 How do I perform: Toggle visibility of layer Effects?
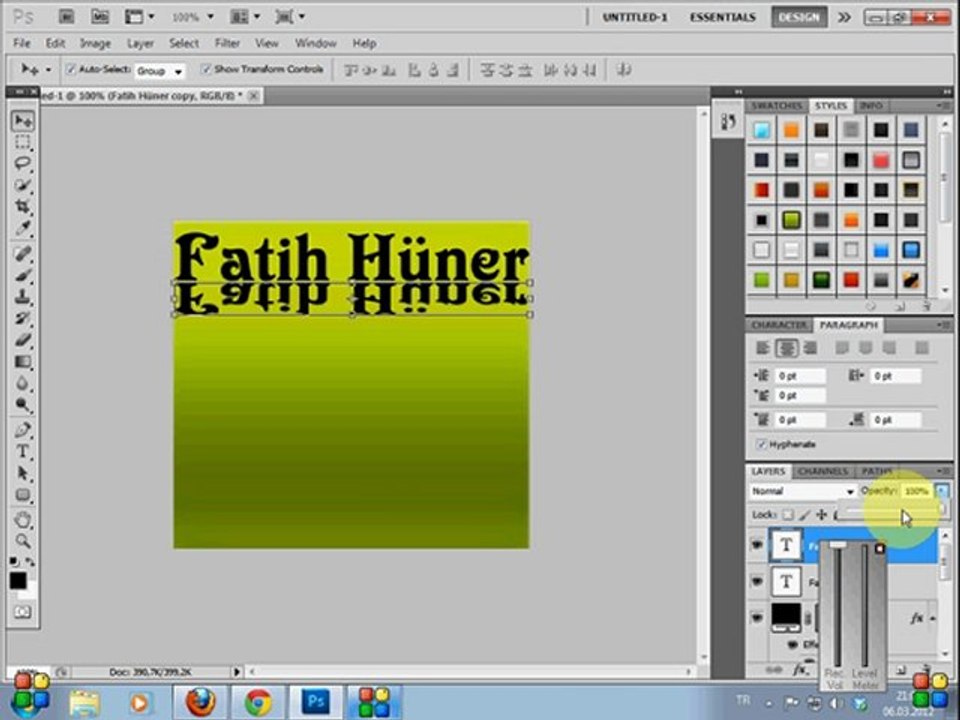tap(792, 644)
